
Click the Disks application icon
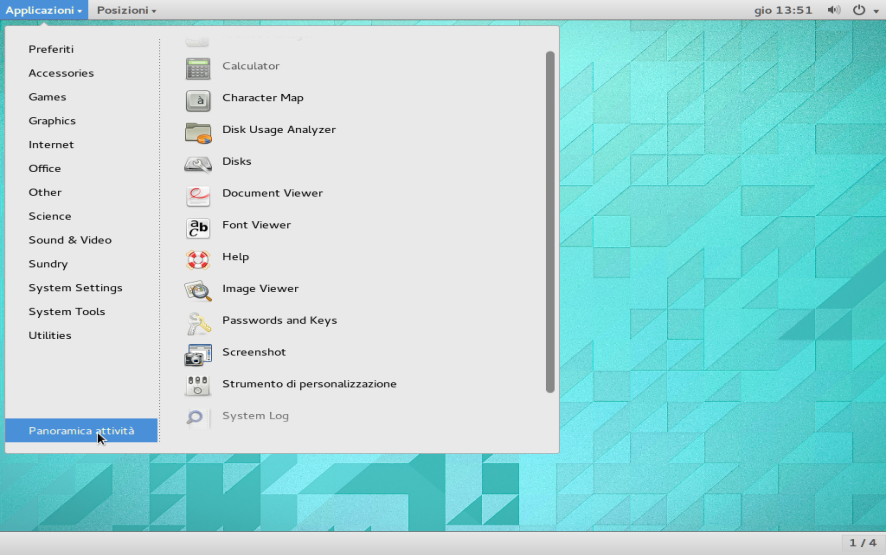click(x=198, y=162)
